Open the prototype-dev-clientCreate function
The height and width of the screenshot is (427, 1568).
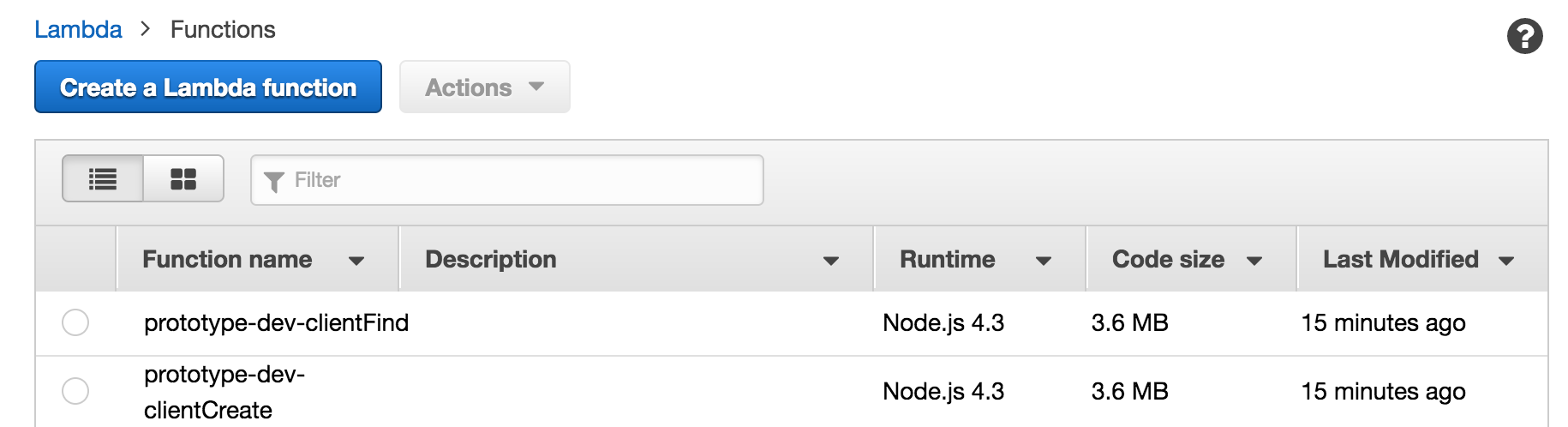(x=224, y=392)
